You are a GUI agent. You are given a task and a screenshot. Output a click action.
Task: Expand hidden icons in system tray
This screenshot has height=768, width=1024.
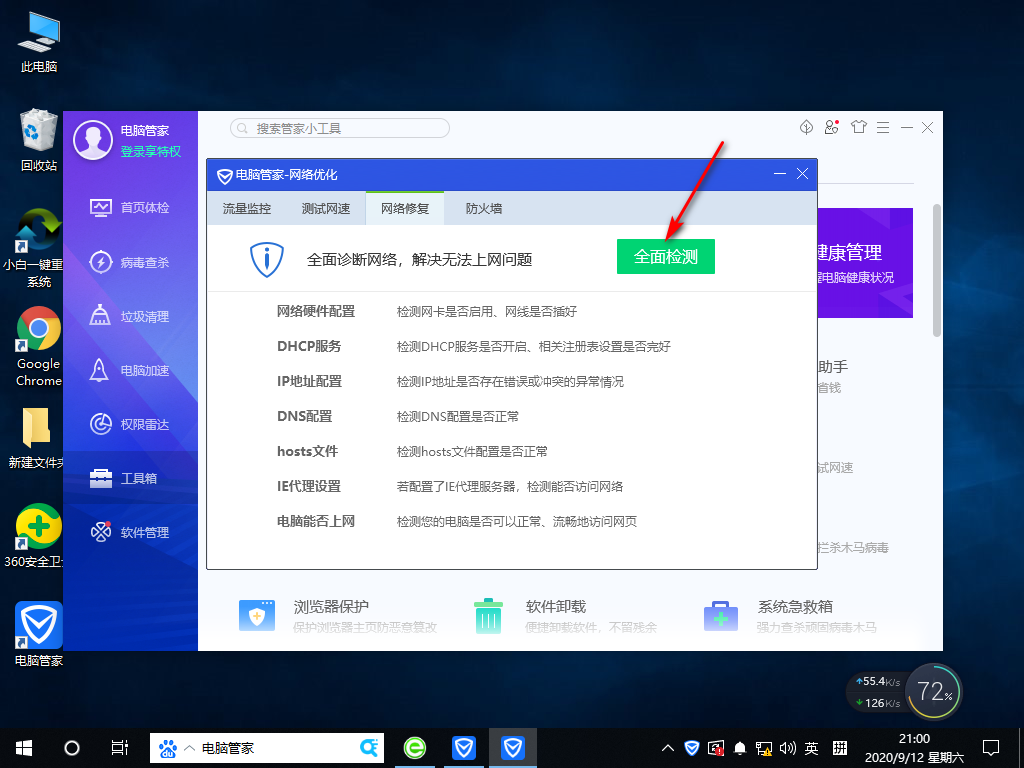pos(667,747)
